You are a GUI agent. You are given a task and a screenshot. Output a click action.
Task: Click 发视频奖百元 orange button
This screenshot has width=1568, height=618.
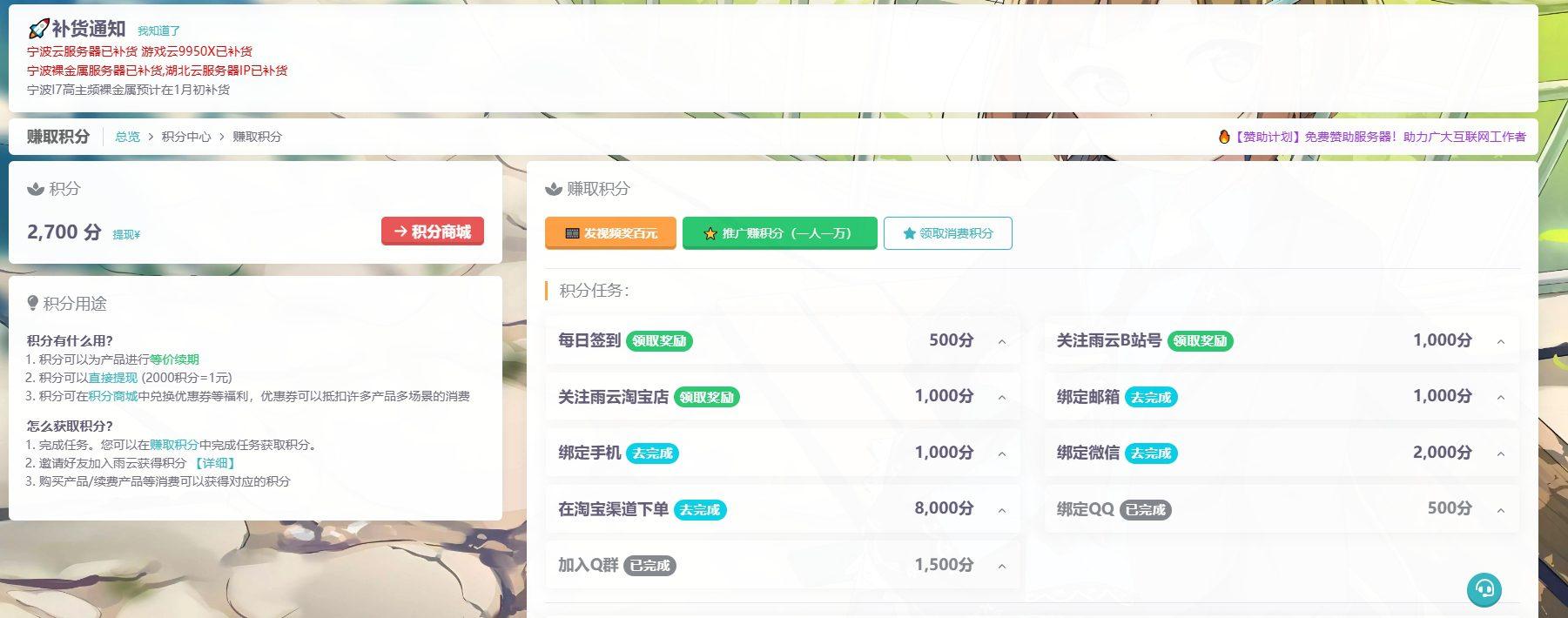[610, 233]
